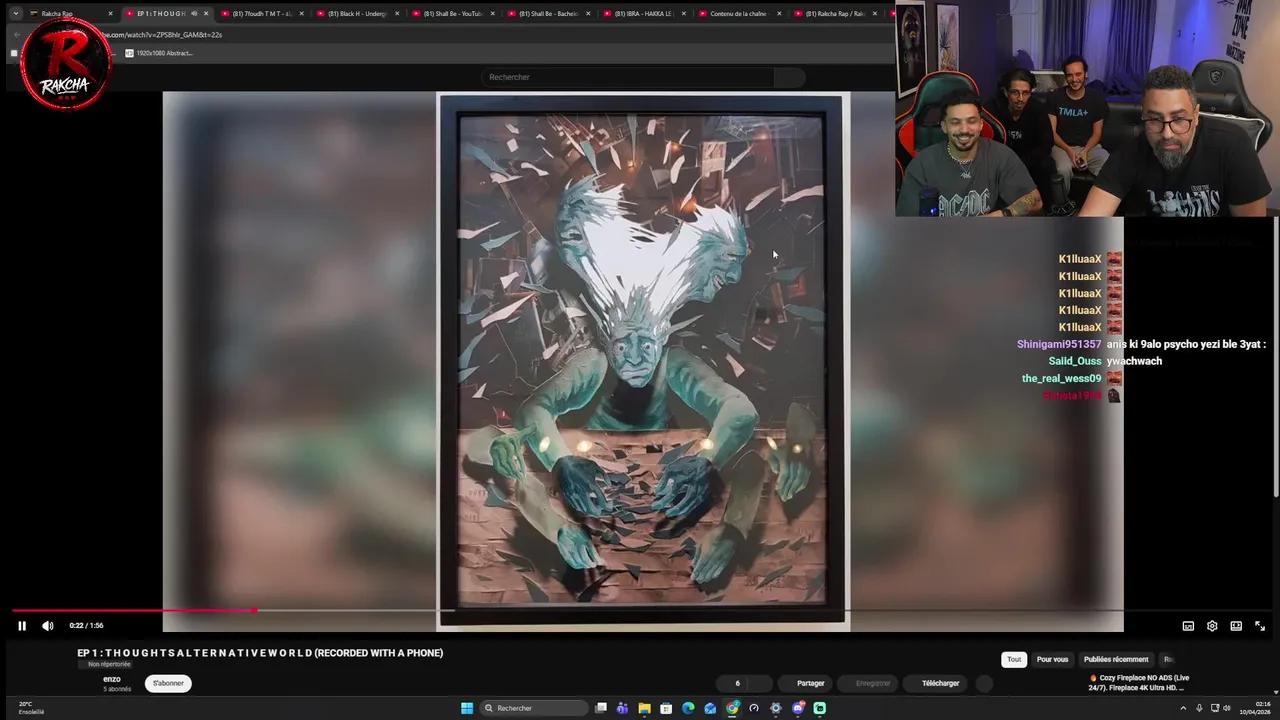The image size is (1280, 720).
Task: Click the S'abonner subscribe button
Action: pos(168,683)
